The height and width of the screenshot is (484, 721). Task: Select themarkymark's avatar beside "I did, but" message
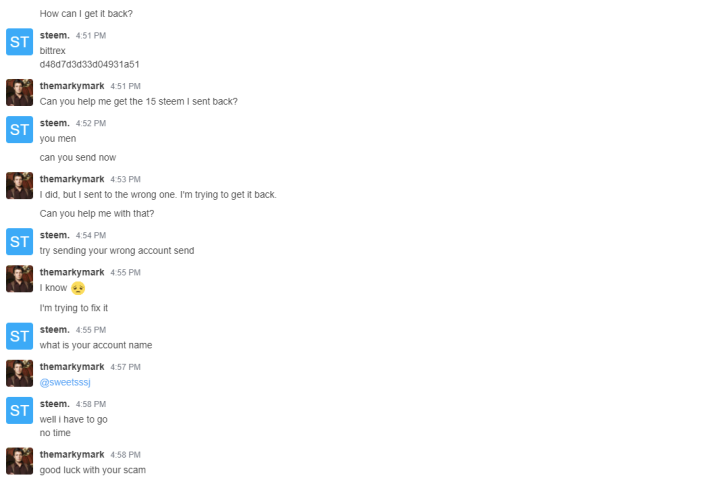click(x=20, y=185)
